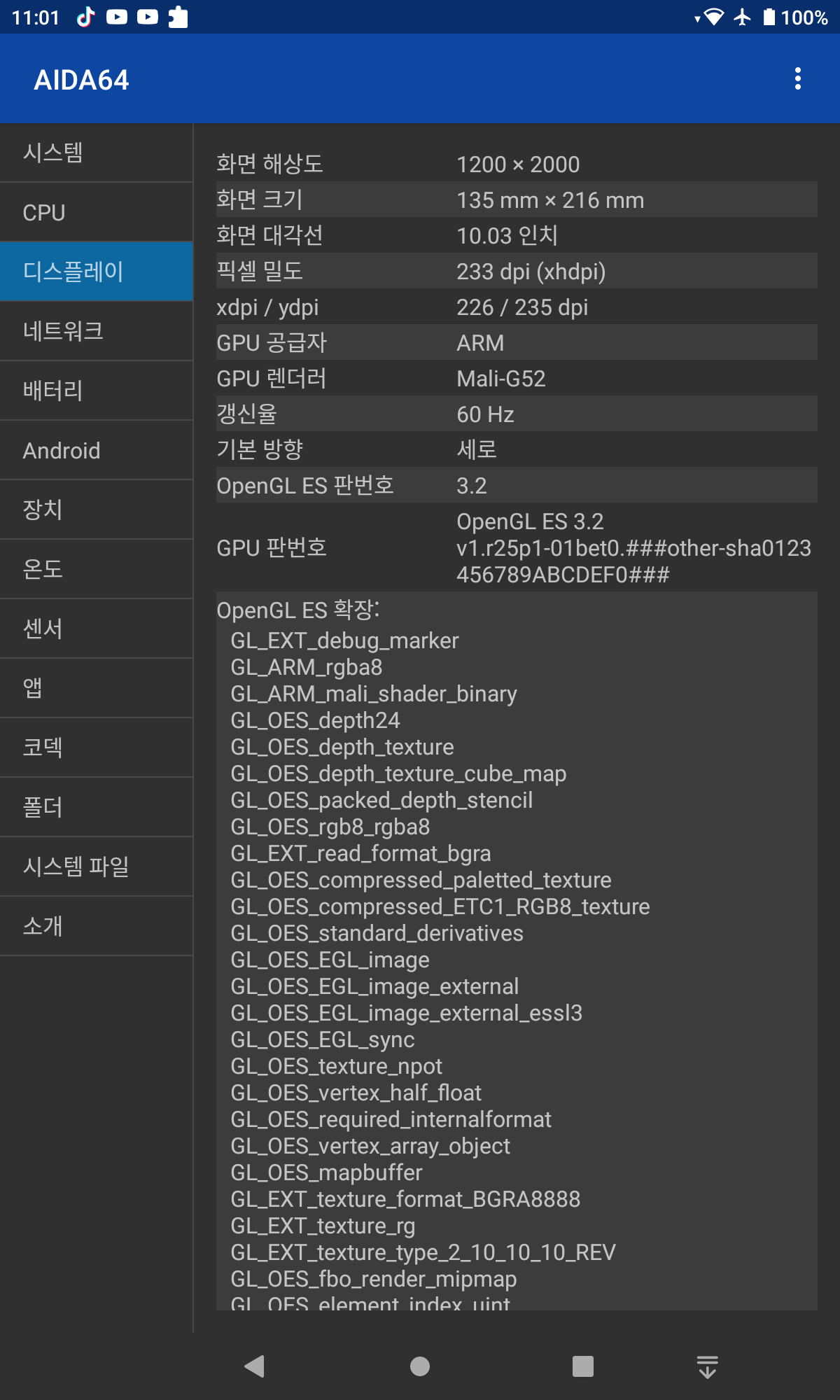
Task: Select the 디스플레이 section
Action: [97, 272]
